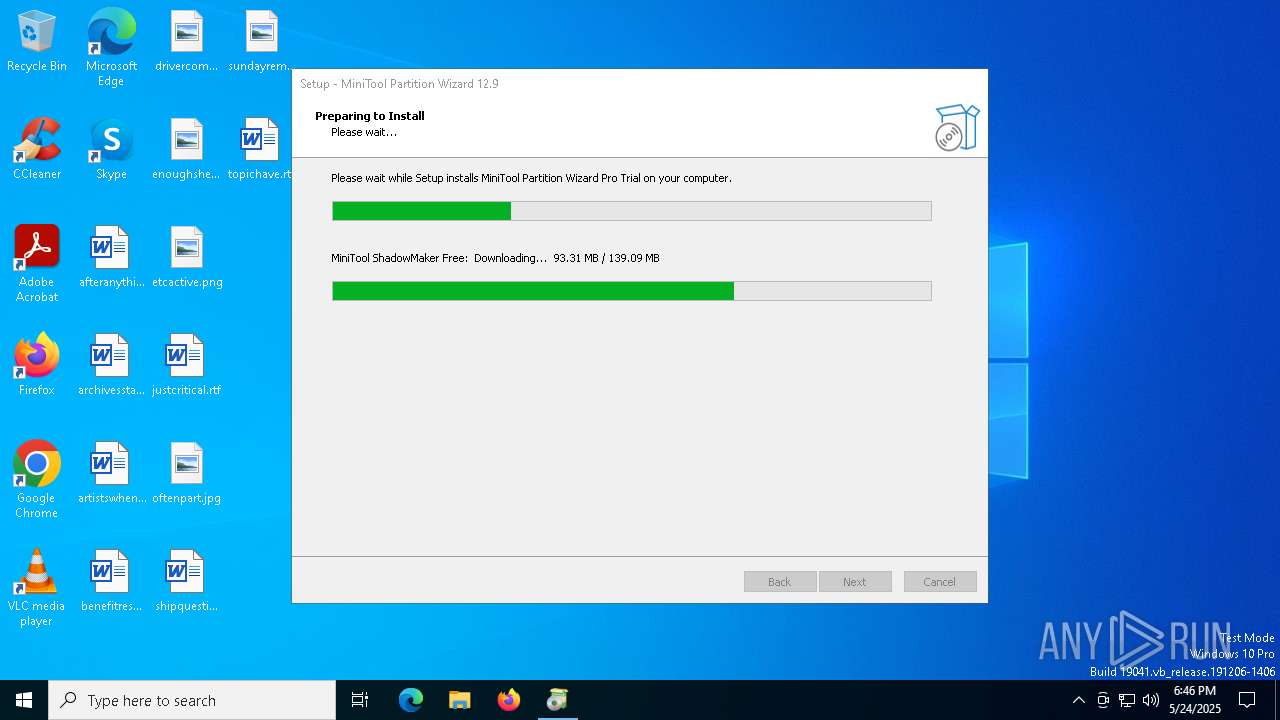The width and height of the screenshot is (1280, 720).
Task: Select the sundayrem image file on desktop
Action: coord(260,41)
